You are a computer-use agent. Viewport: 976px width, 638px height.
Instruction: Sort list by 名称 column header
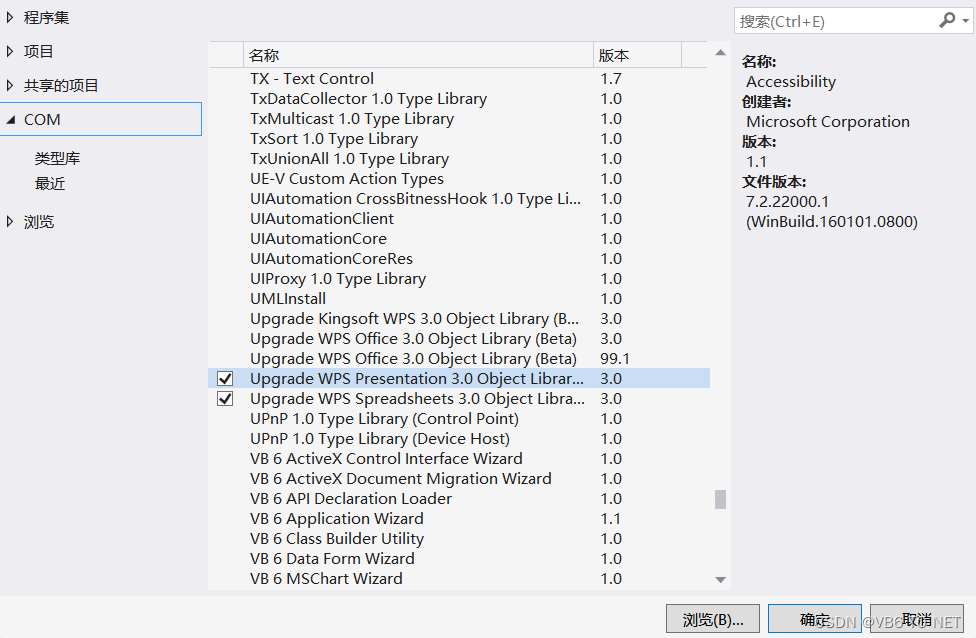tap(418, 55)
